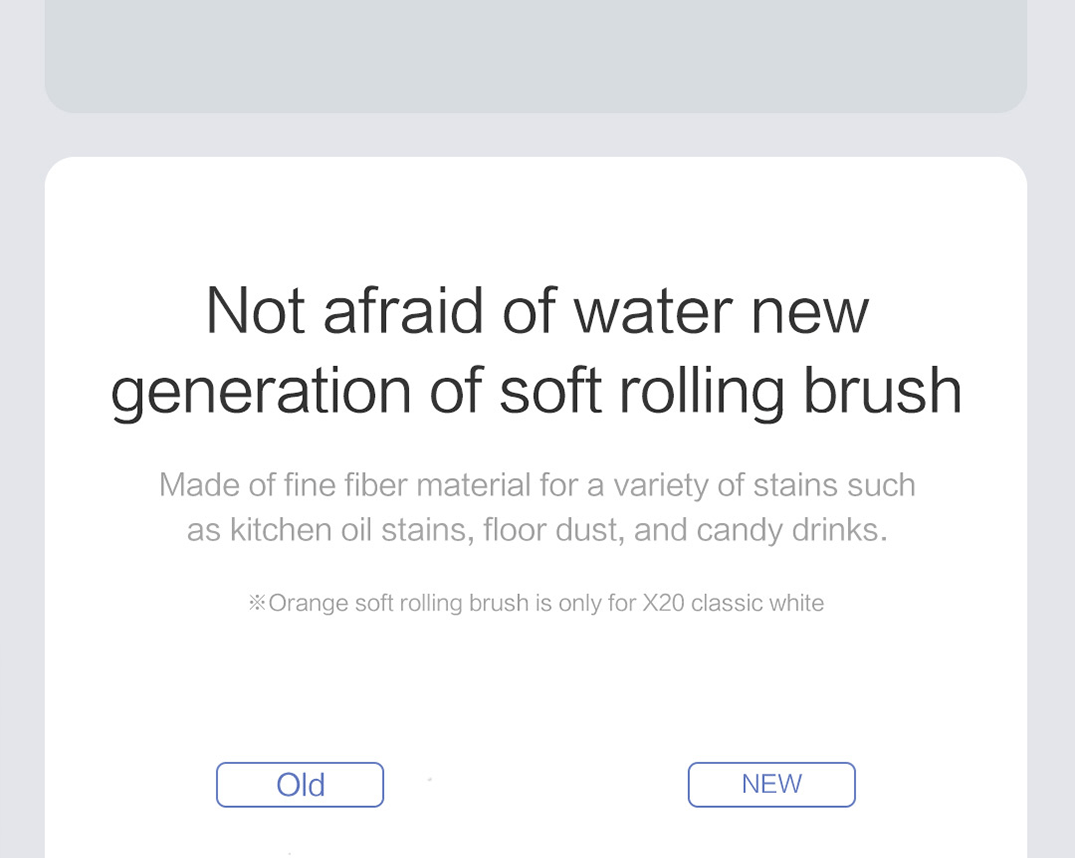Click the headline line 'Not afraid of water new'
The width and height of the screenshot is (1075, 858).
tap(537, 311)
